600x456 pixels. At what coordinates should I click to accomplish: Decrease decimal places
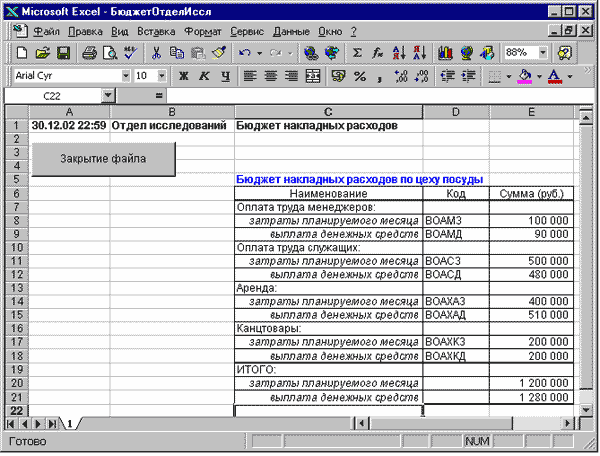[421, 76]
